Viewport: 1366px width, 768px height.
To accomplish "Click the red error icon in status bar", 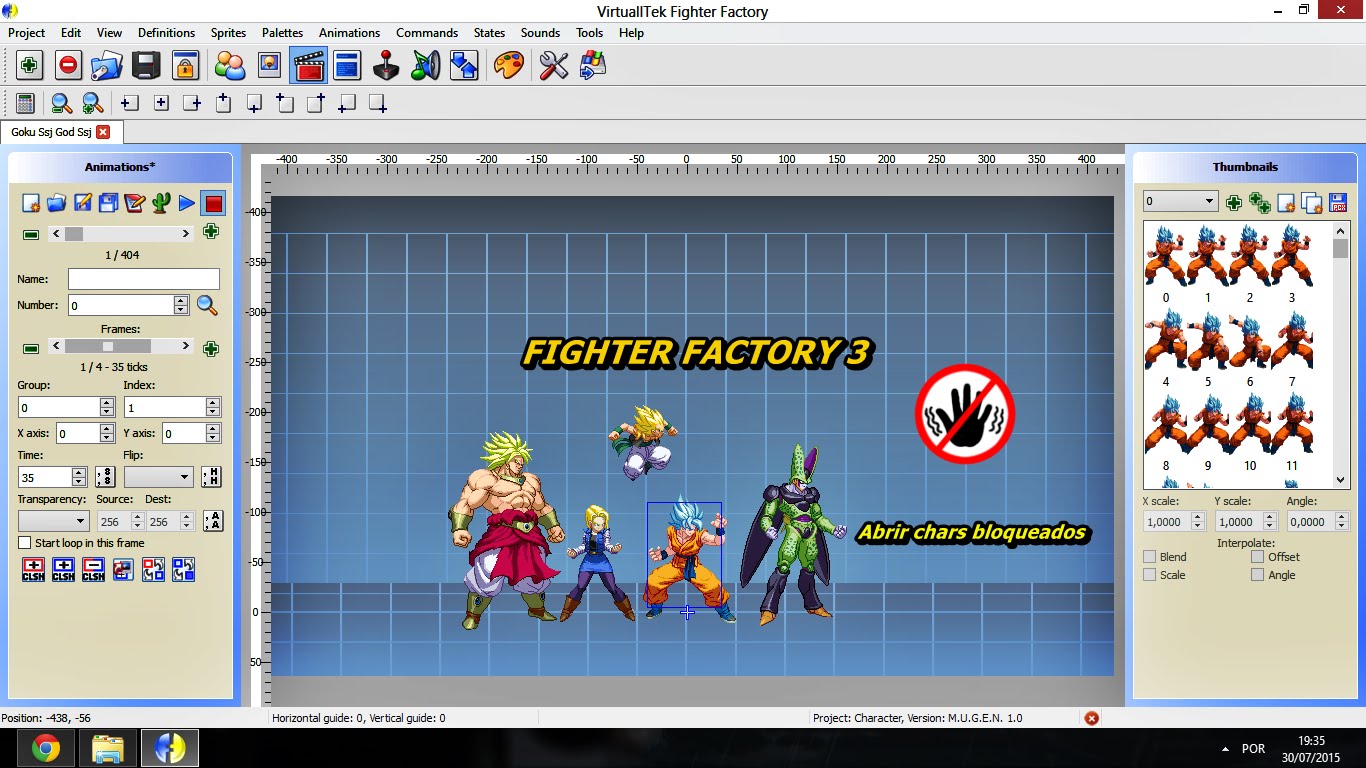I will pos(1092,718).
